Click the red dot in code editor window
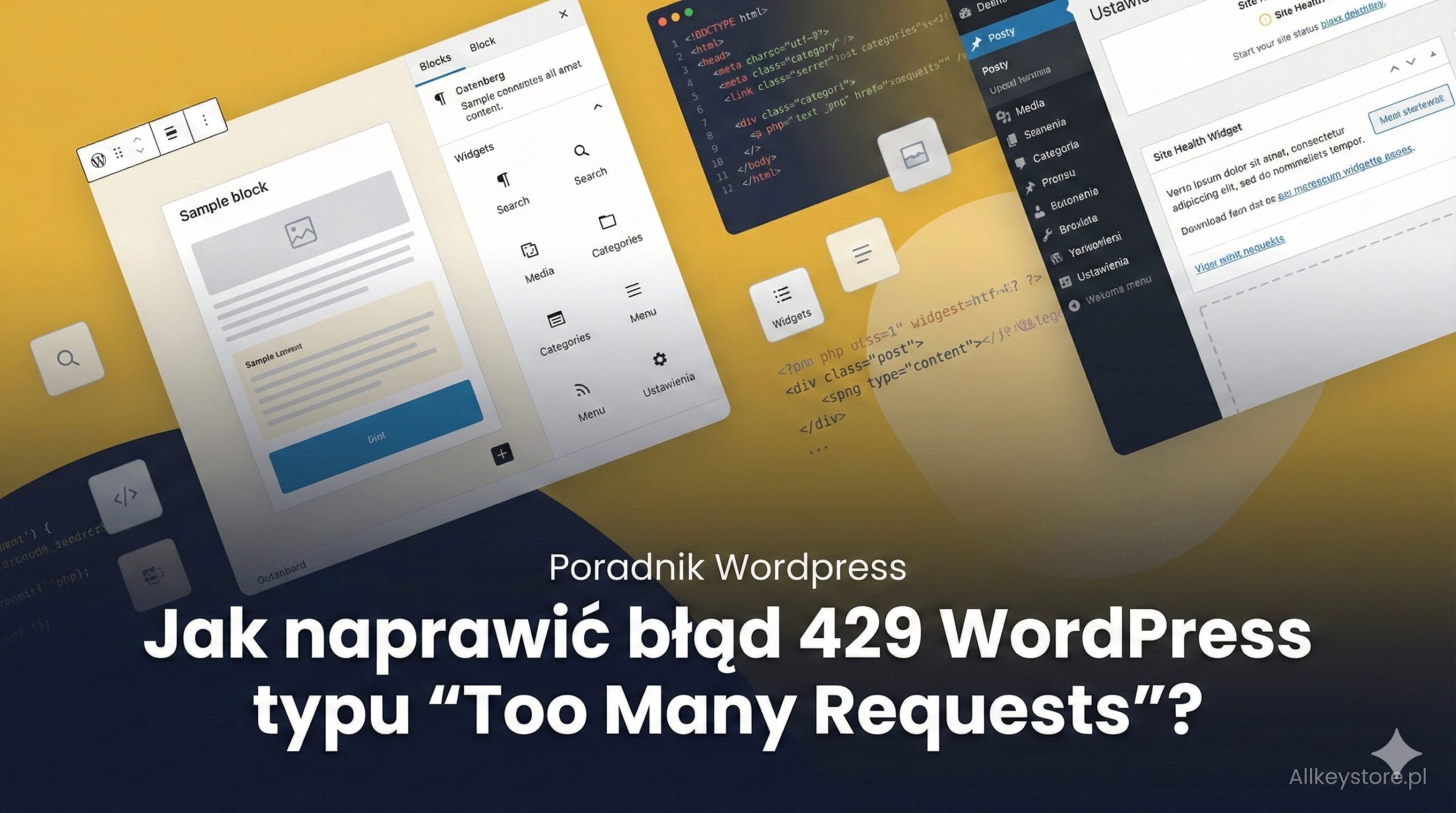 point(662,22)
